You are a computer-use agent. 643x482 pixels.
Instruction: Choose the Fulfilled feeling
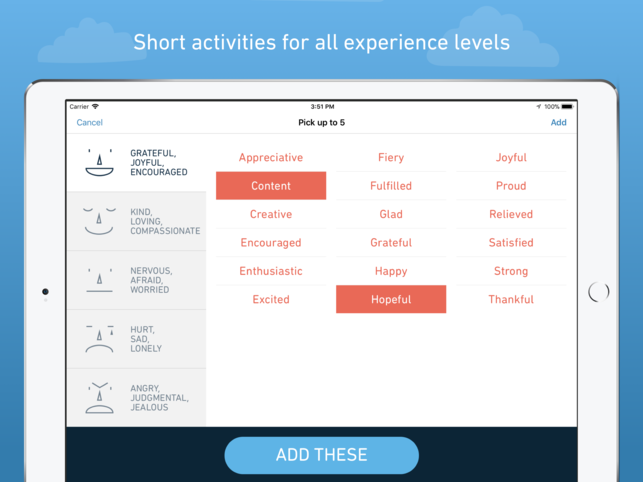click(391, 186)
